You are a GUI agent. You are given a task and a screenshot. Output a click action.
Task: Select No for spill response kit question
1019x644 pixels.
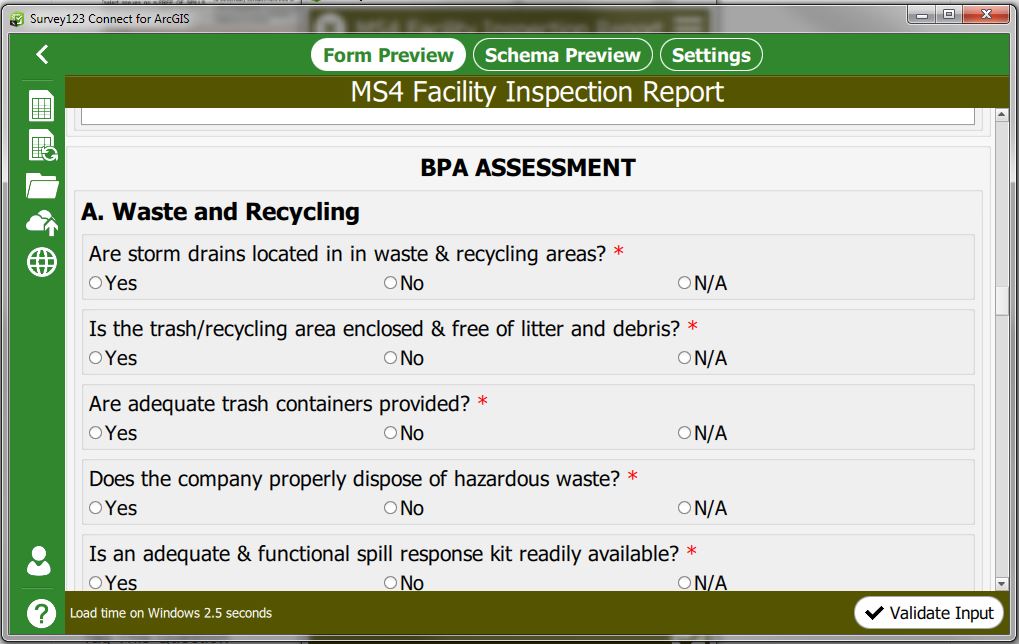coord(390,582)
